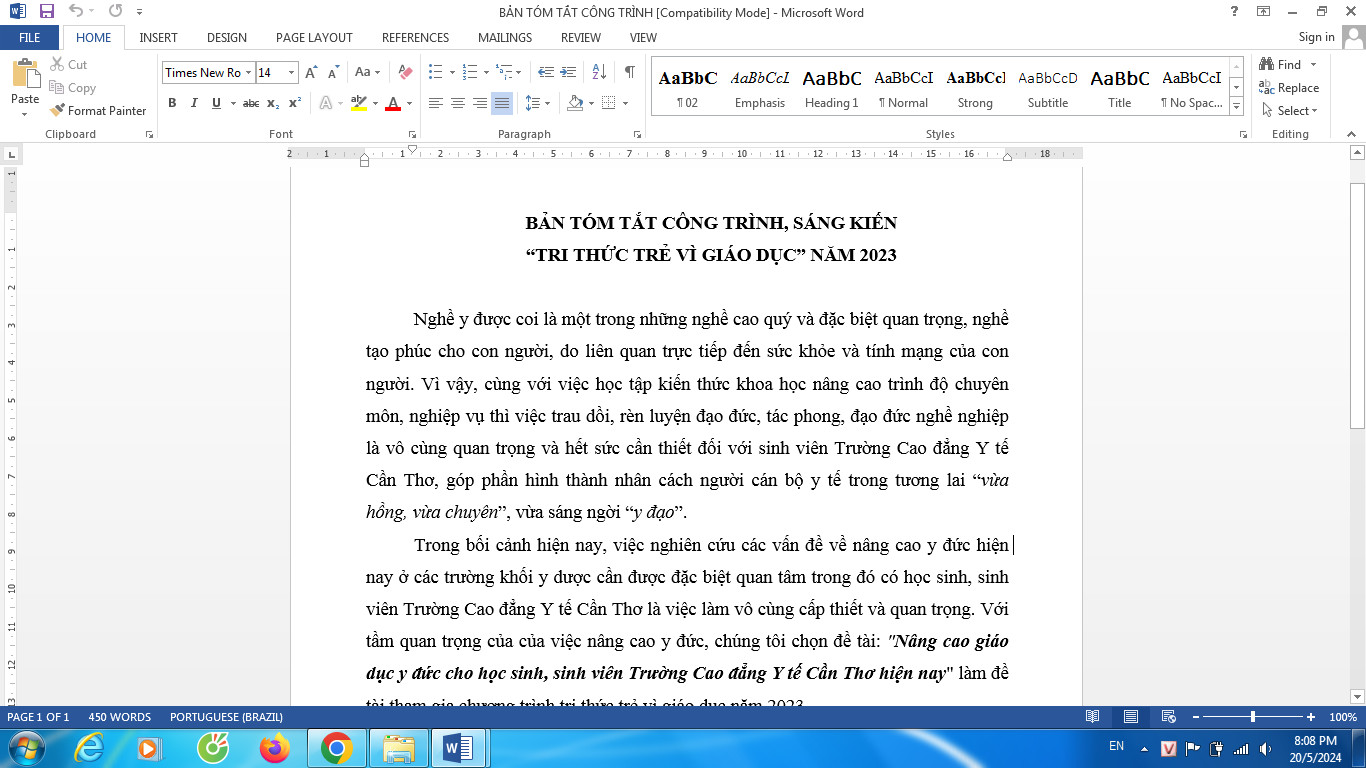The height and width of the screenshot is (768, 1366).
Task: Open the PAGE LAYOUT tab
Action: [314, 37]
